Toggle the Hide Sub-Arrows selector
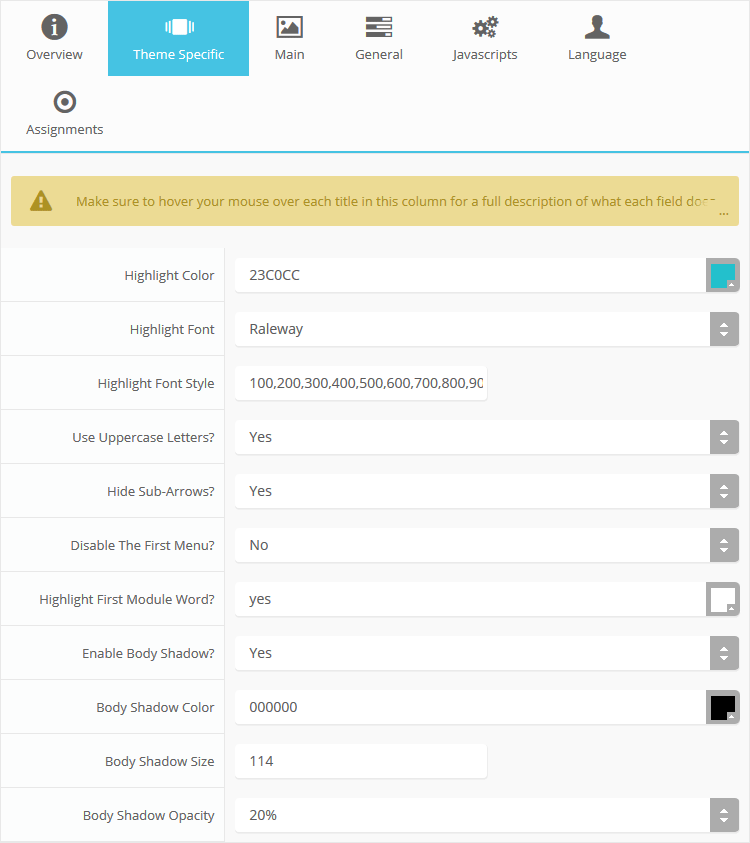750x843 pixels. (x=723, y=491)
